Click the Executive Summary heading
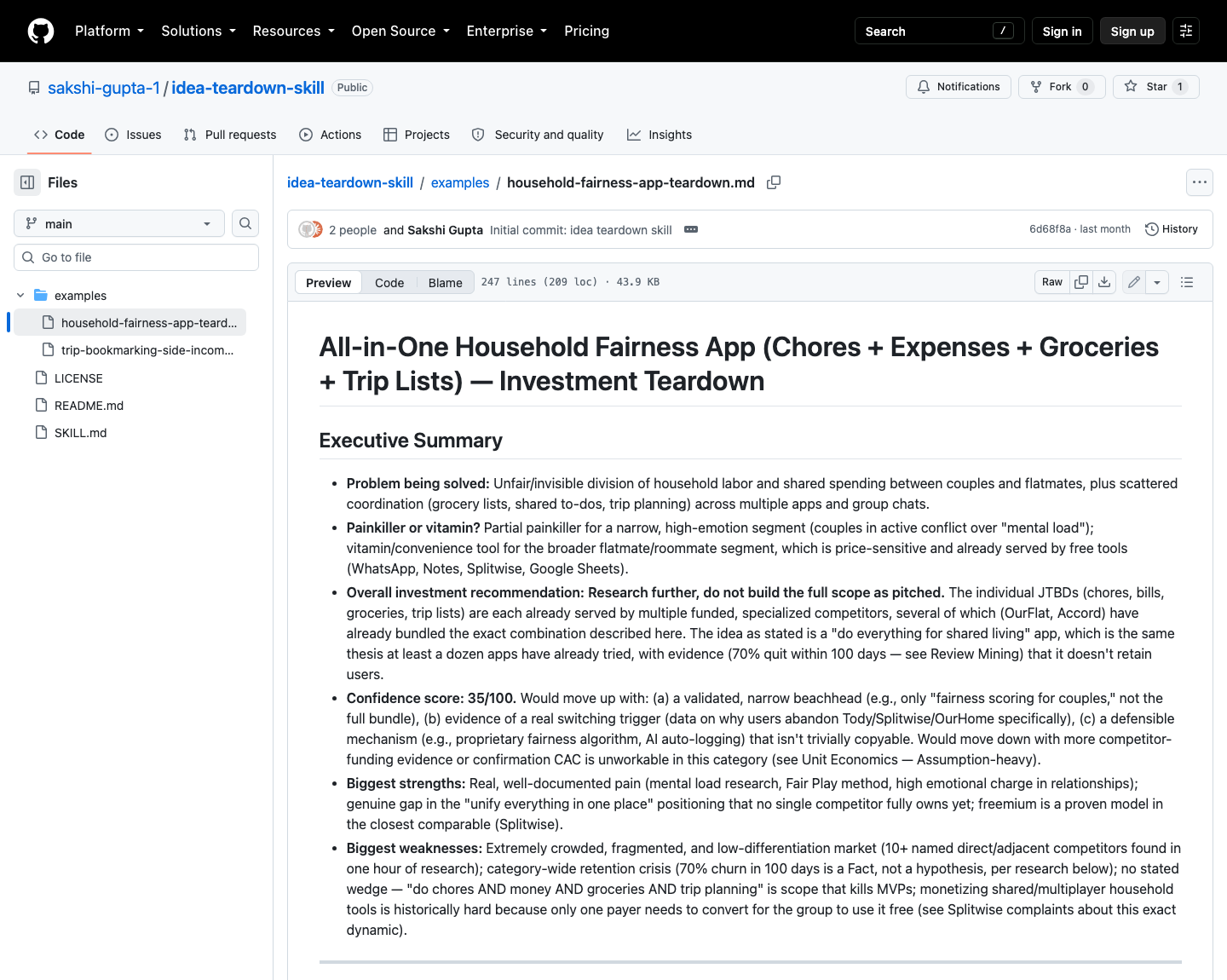The width and height of the screenshot is (1227, 980). click(411, 441)
